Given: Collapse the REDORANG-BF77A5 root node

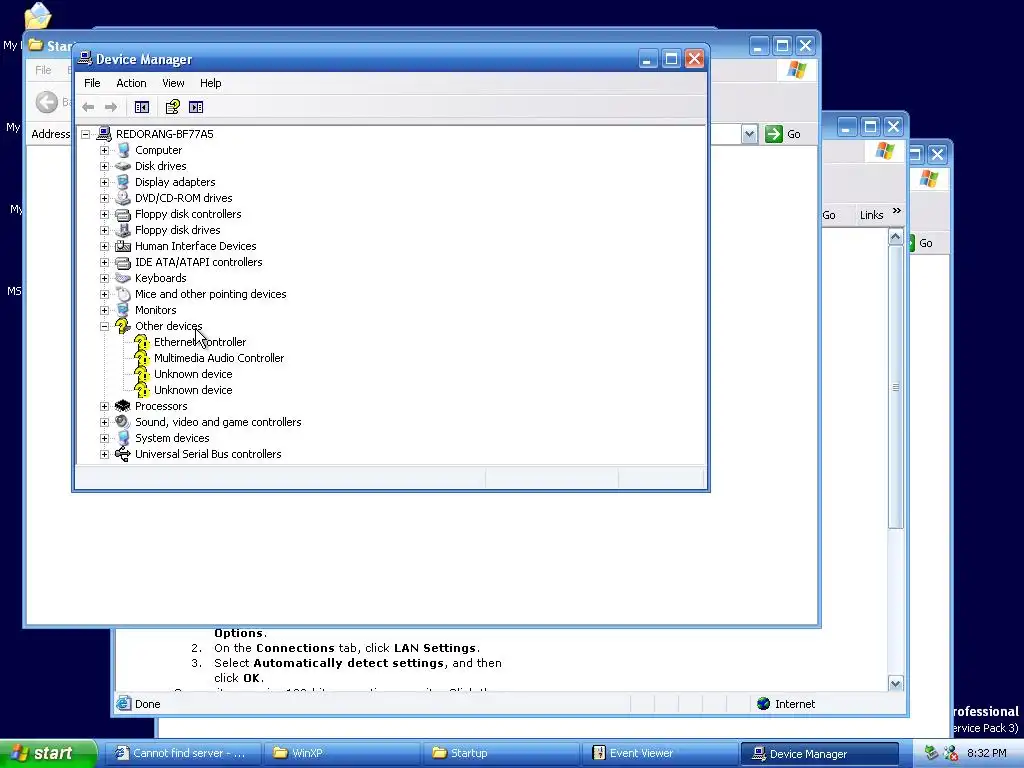Looking at the screenshot, I should click(86, 134).
